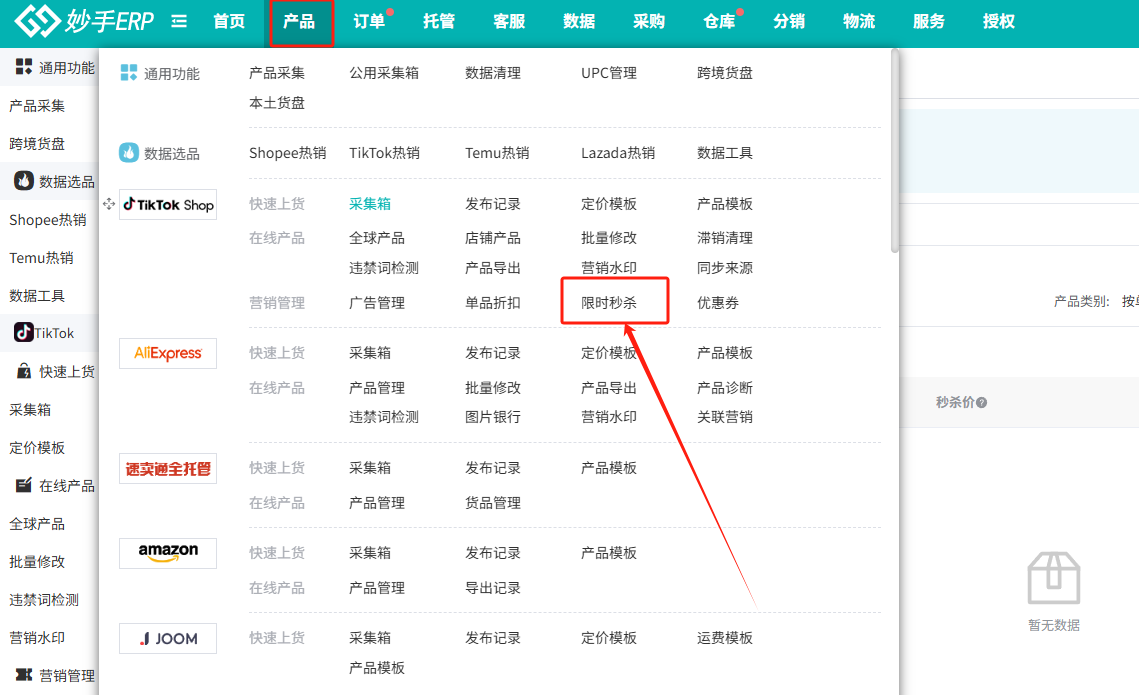Select 广告管理 in TikTok Shop section
The width and height of the screenshot is (1139, 695).
[376, 303]
